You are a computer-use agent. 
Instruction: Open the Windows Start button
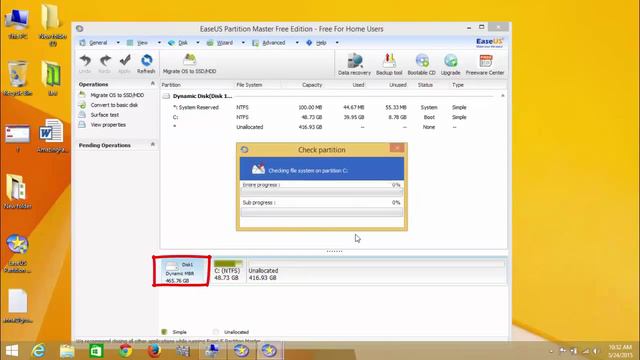[11, 351]
